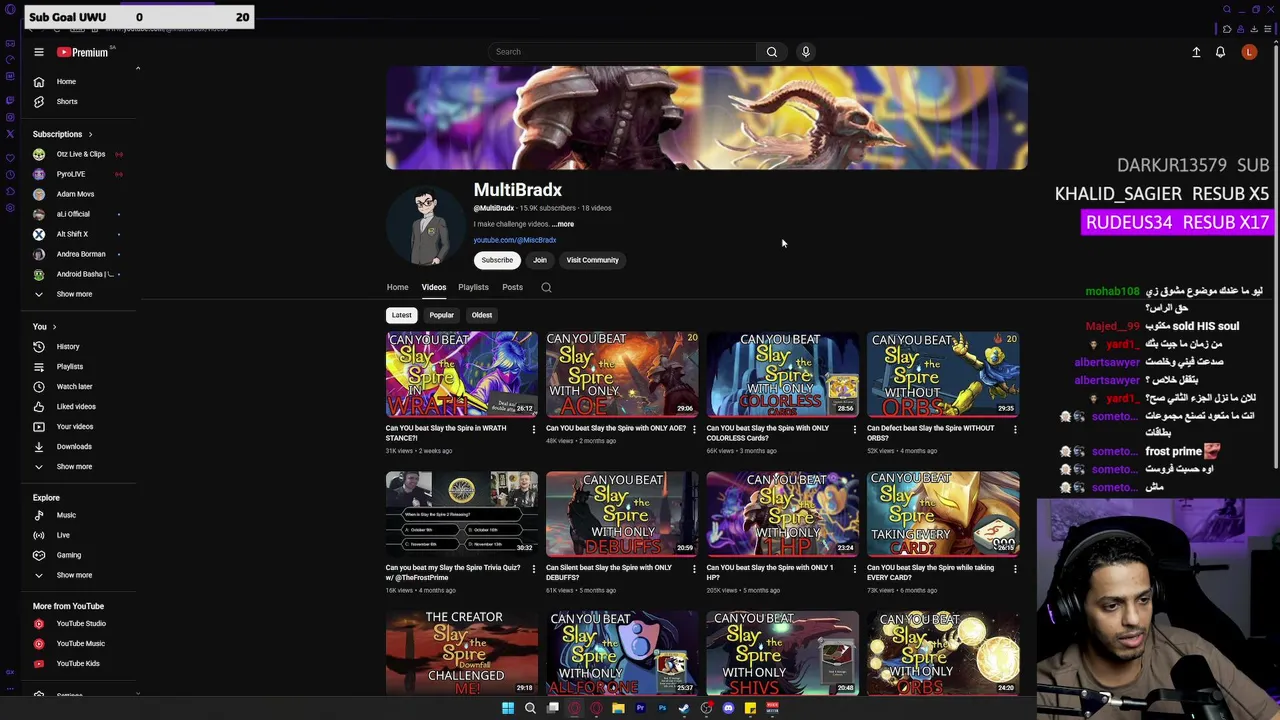Open Watch later in sidebar
The height and width of the screenshot is (720, 1280).
(75, 386)
